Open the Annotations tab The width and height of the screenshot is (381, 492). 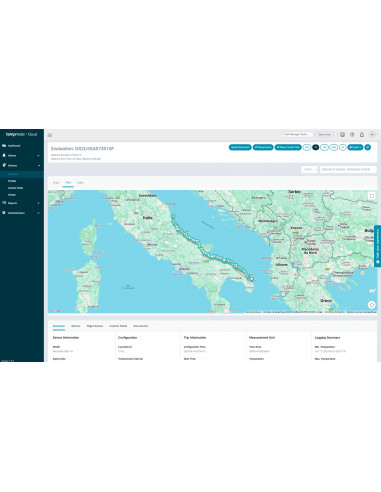140,326
